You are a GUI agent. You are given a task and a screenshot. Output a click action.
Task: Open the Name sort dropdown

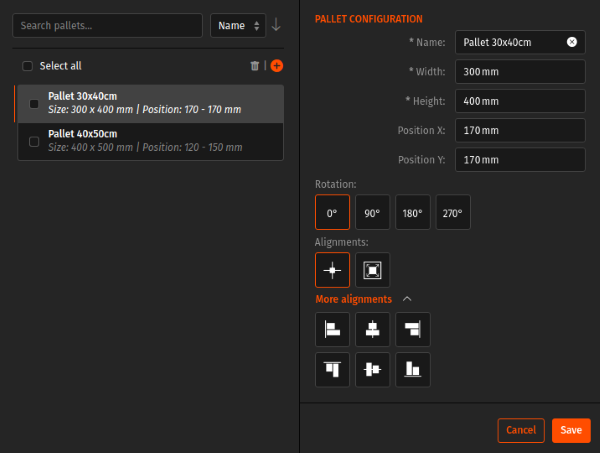pyautogui.click(x=238, y=26)
